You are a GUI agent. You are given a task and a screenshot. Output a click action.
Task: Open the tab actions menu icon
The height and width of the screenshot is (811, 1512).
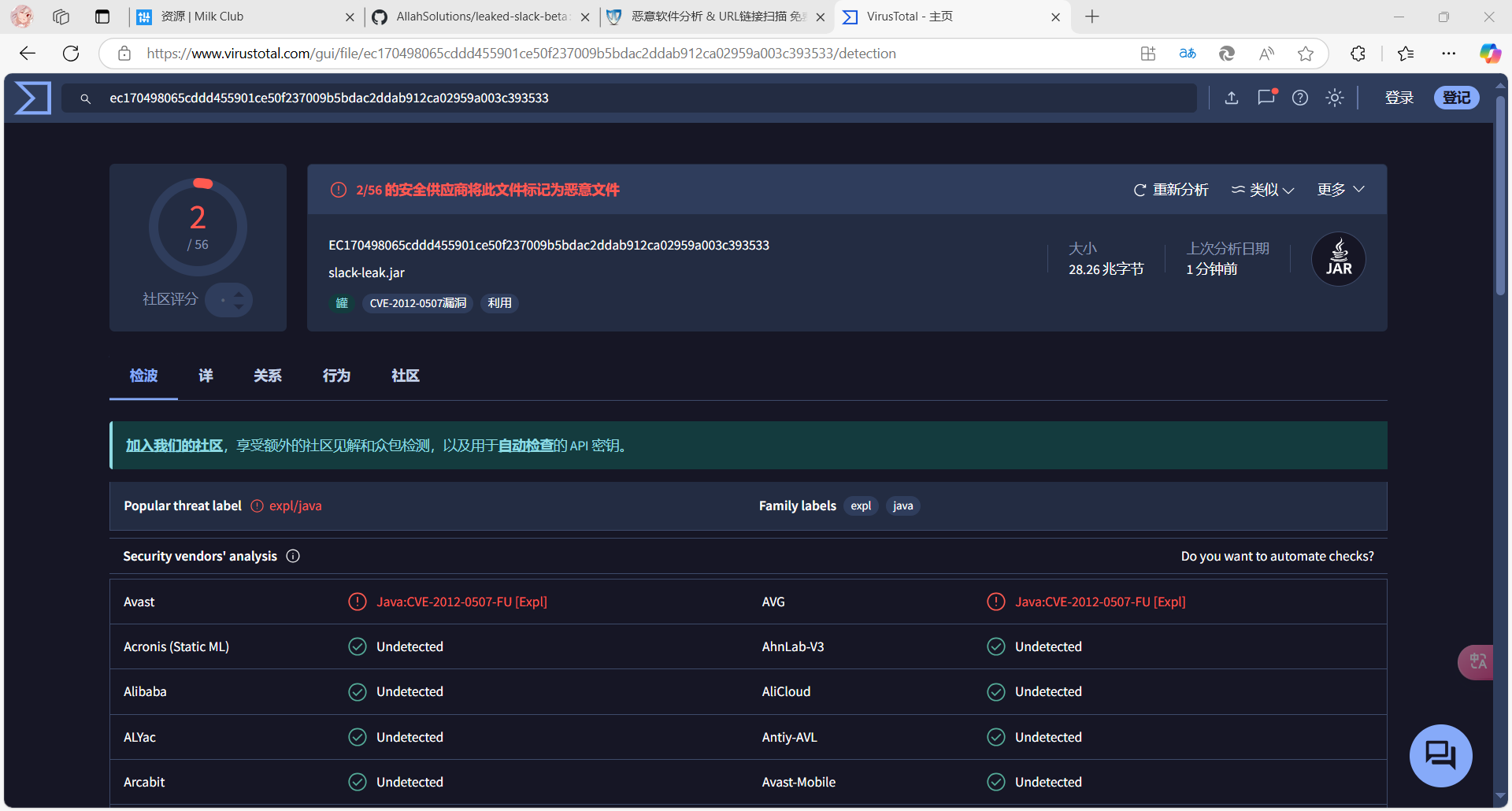102,17
